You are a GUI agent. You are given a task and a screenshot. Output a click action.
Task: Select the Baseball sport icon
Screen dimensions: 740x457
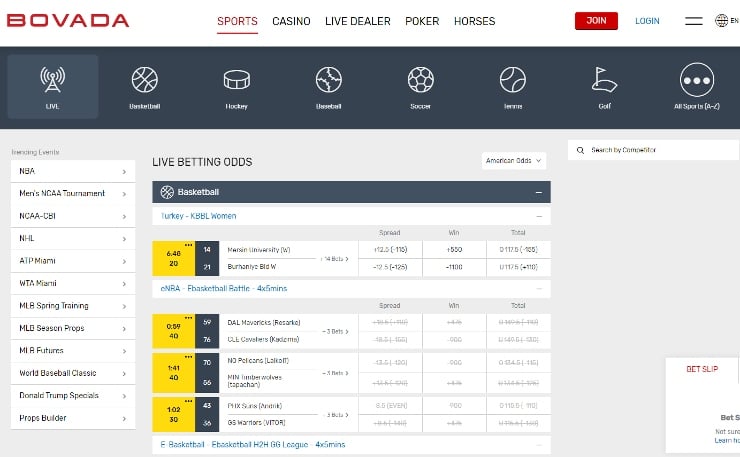(x=328, y=79)
